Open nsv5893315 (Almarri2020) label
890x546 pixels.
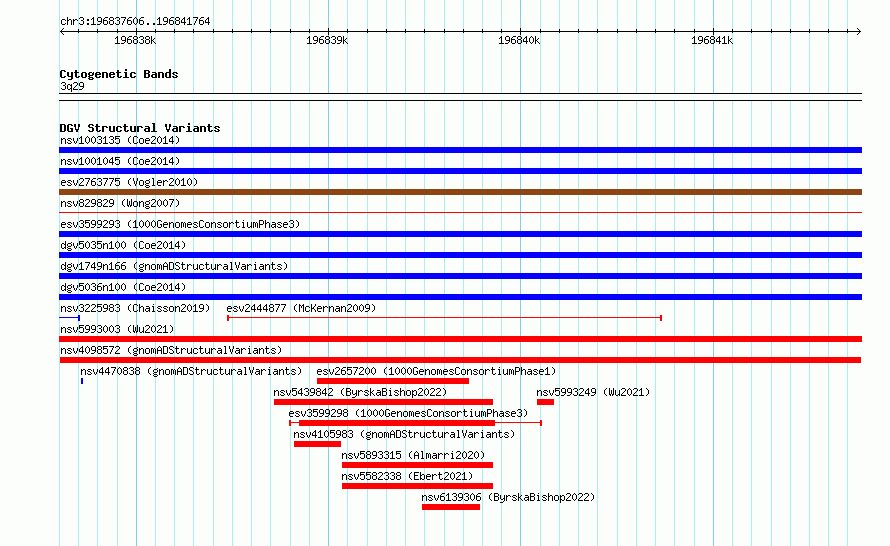(413, 455)
